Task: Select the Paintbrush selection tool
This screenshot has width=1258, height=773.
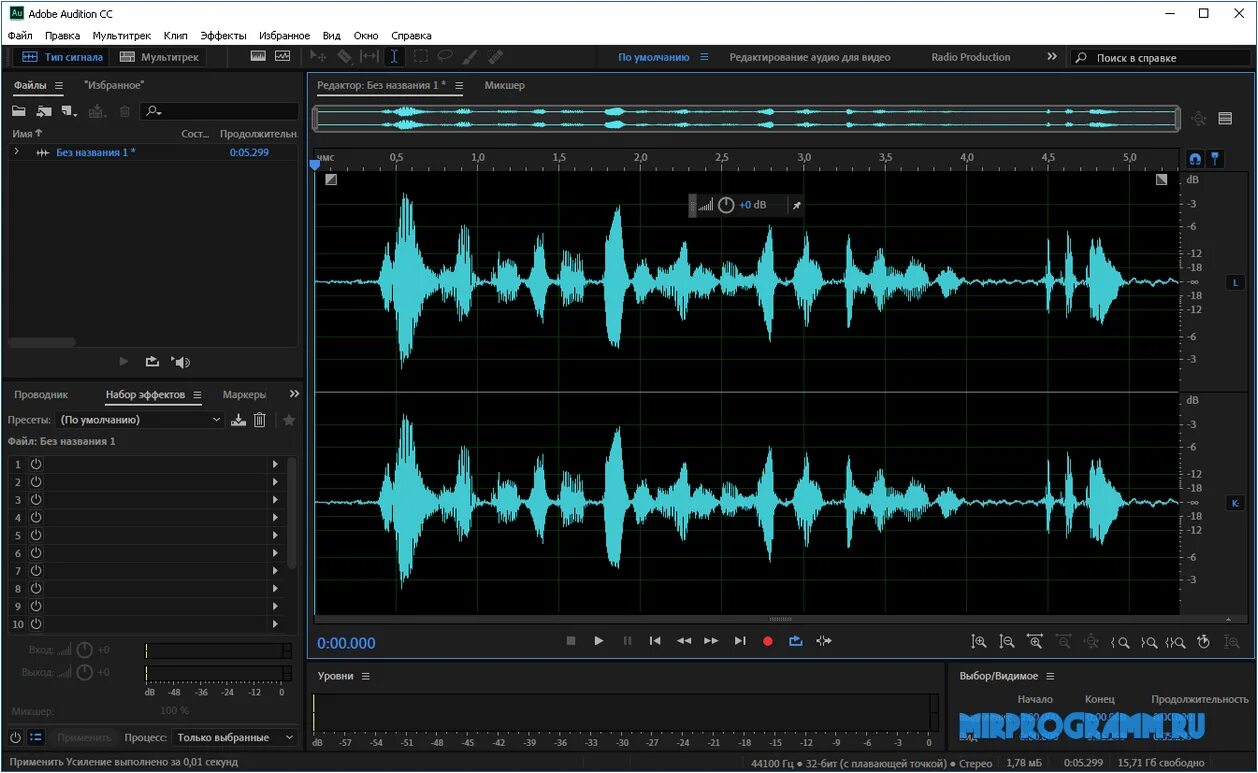Action: click(470, 57)
